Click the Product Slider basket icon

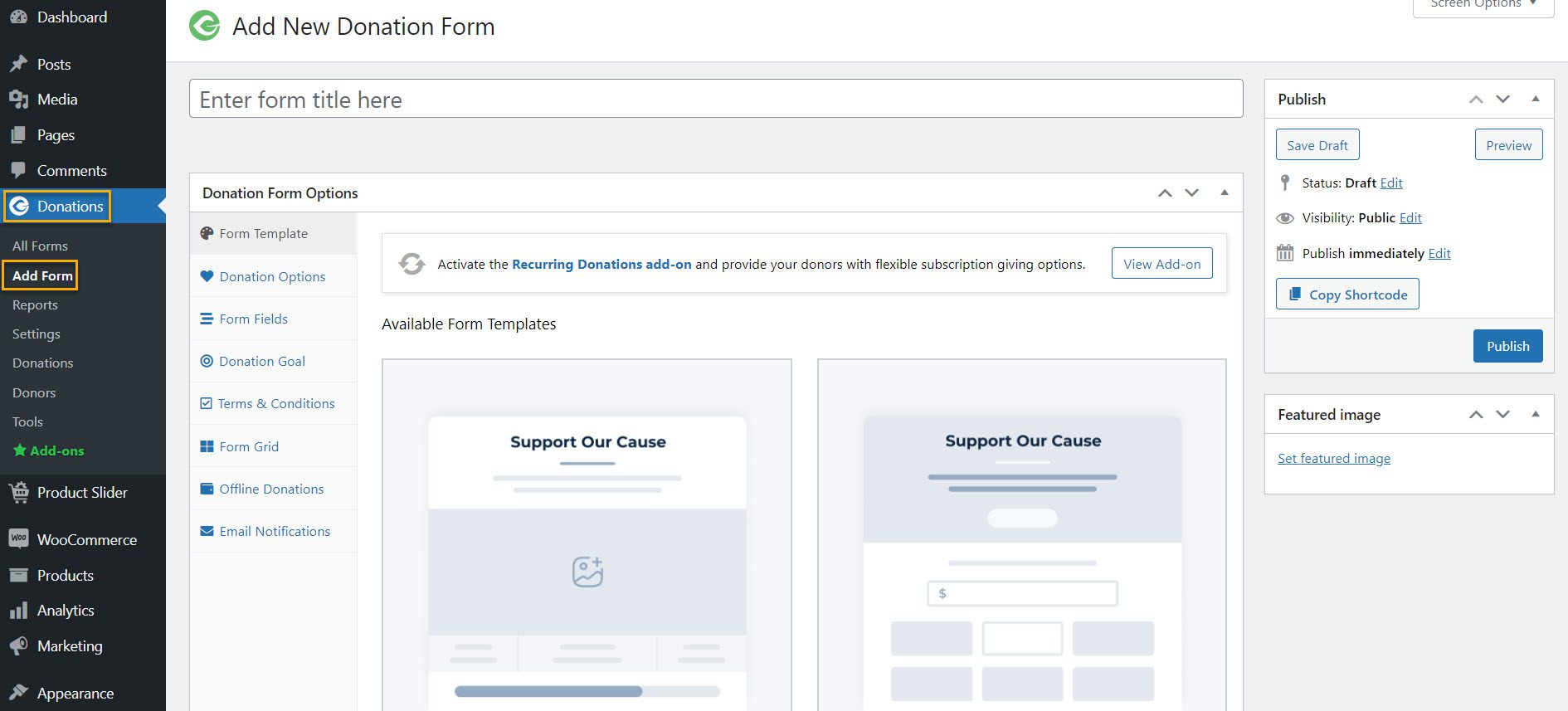(18, 492)
